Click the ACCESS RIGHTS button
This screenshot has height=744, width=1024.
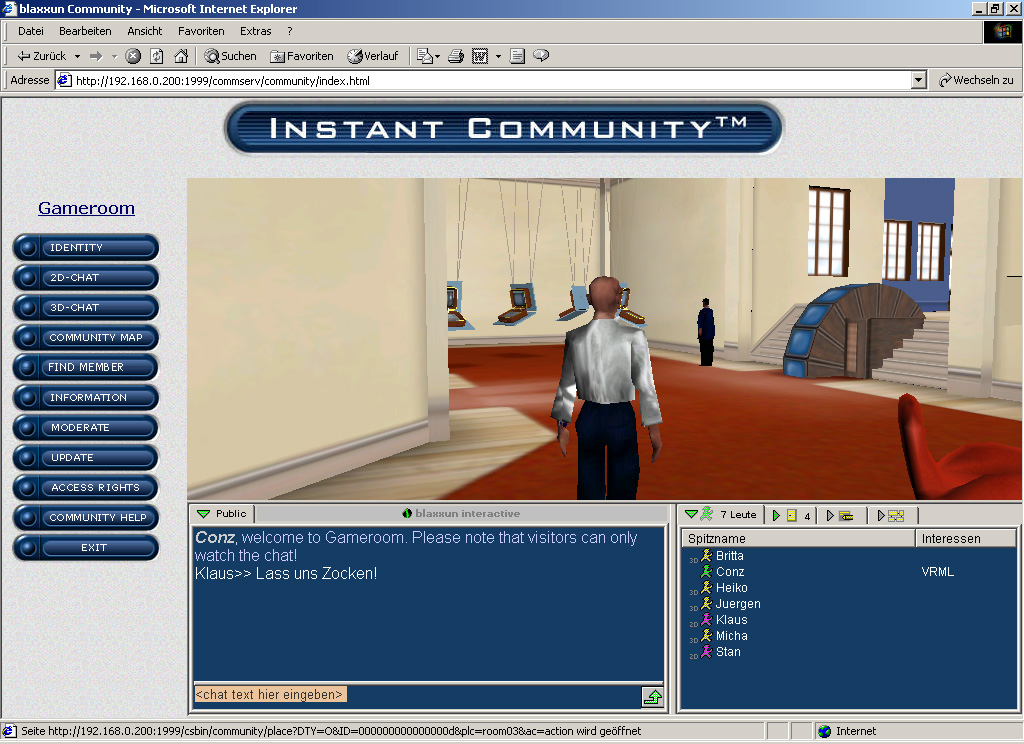coord(86,487)
